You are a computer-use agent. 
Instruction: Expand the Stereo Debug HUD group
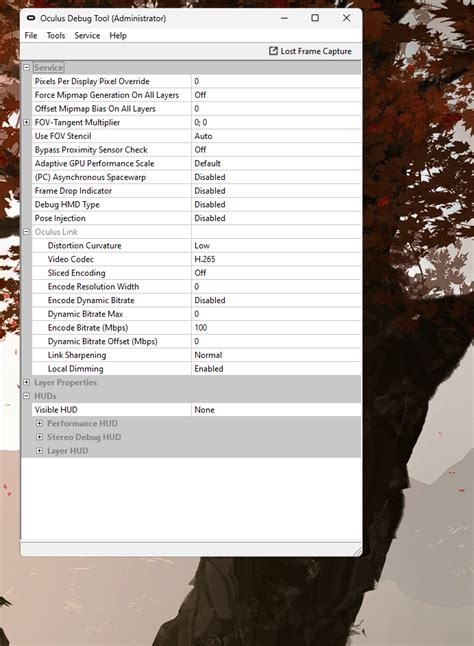point(39,437)
